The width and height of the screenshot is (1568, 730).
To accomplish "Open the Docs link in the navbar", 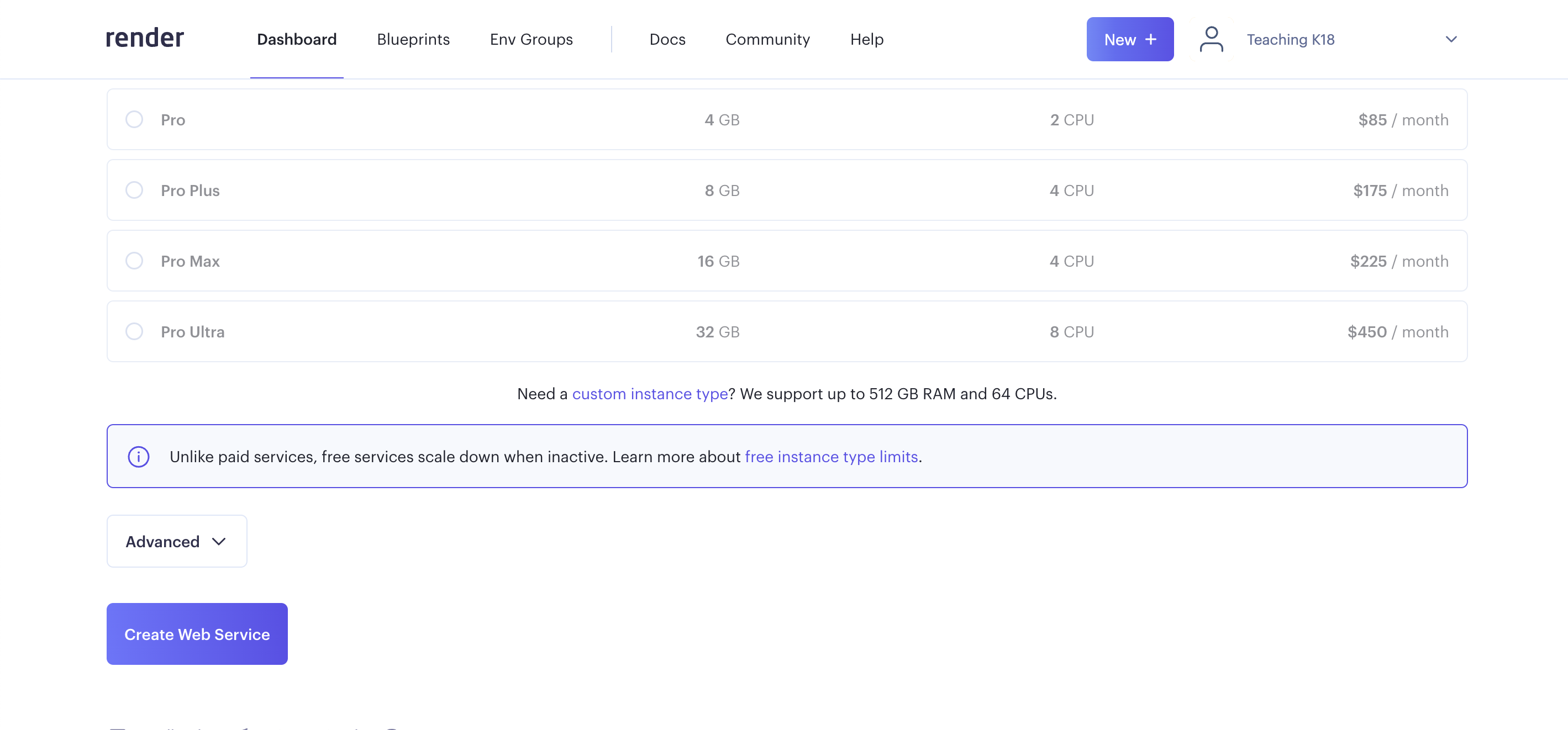I will click(667, 40).
